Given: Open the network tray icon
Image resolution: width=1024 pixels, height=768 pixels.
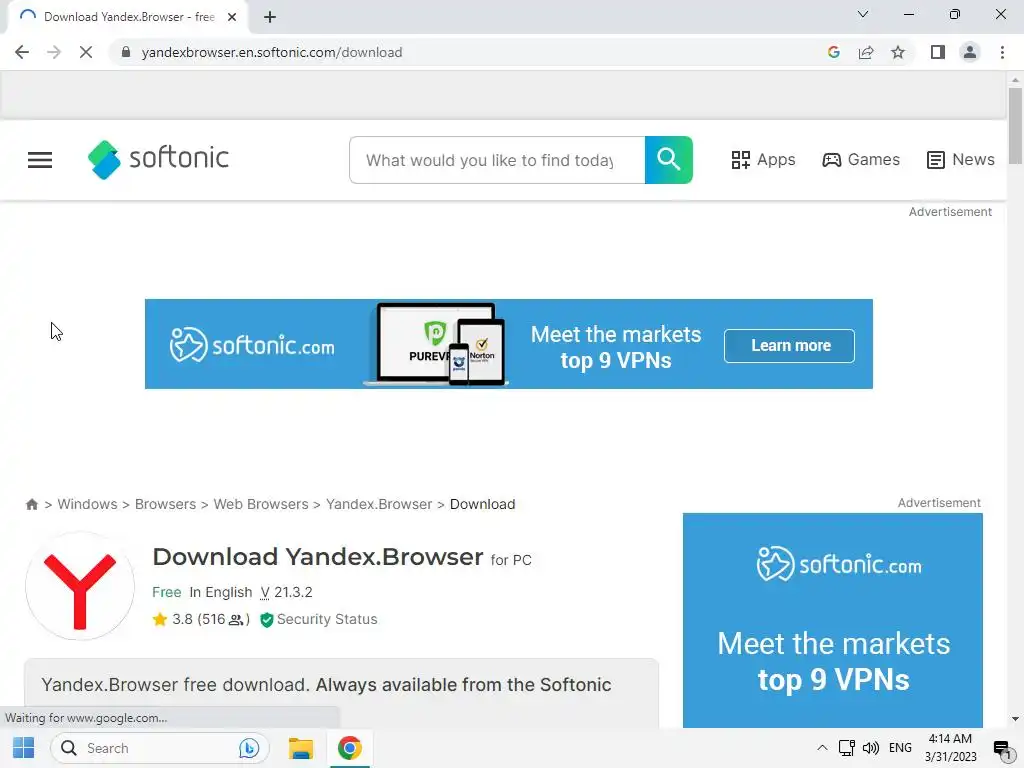Looking at the screenshot, I should coord(846,748).
